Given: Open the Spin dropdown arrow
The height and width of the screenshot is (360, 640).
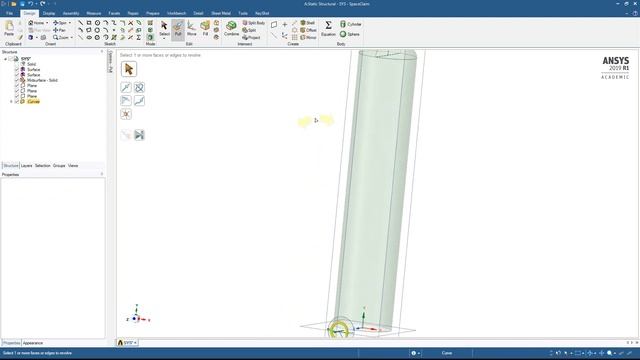Looking at the screenshot, I should click(x=69, y=23).
